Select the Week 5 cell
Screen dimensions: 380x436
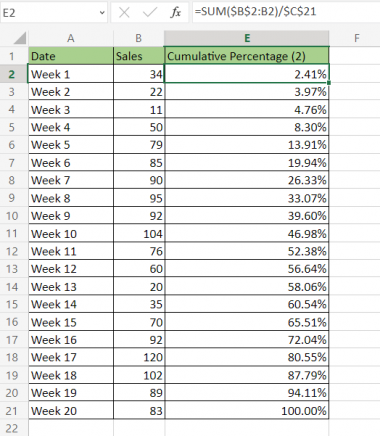point(71,145)
